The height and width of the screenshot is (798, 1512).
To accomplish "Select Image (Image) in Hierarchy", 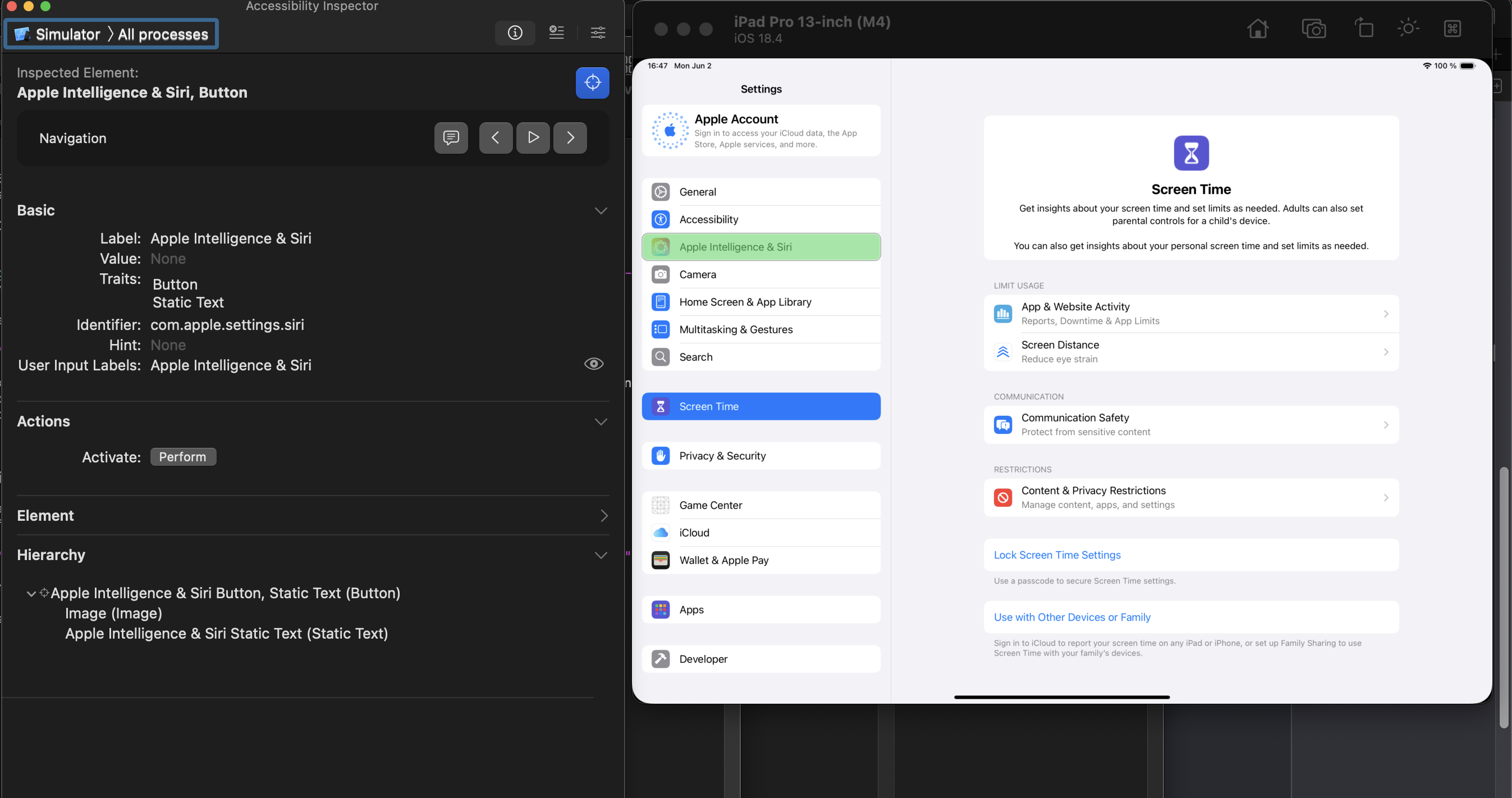I will [x=113, y=613].
